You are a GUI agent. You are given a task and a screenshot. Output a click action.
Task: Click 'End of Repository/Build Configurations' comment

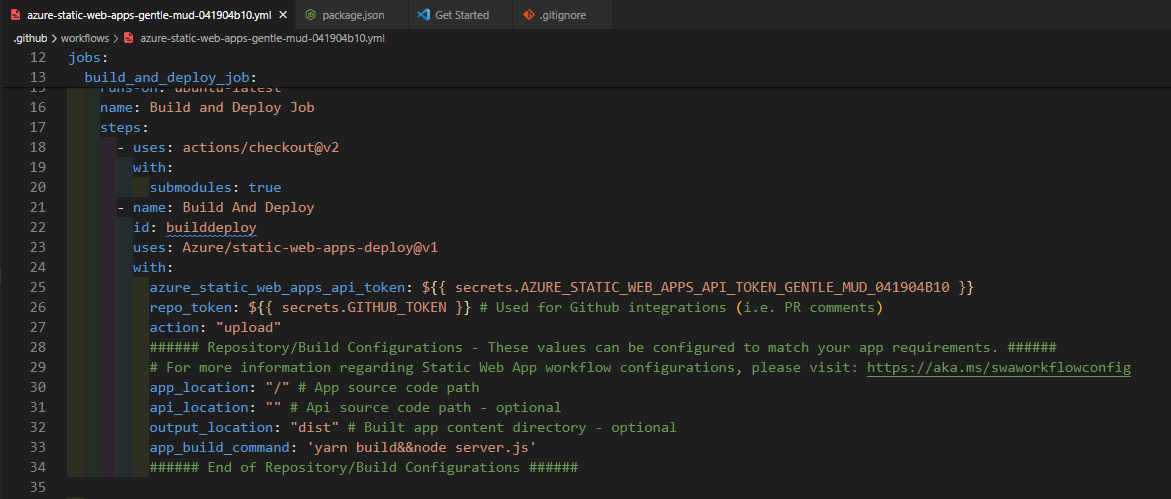(x=364, y=468)
